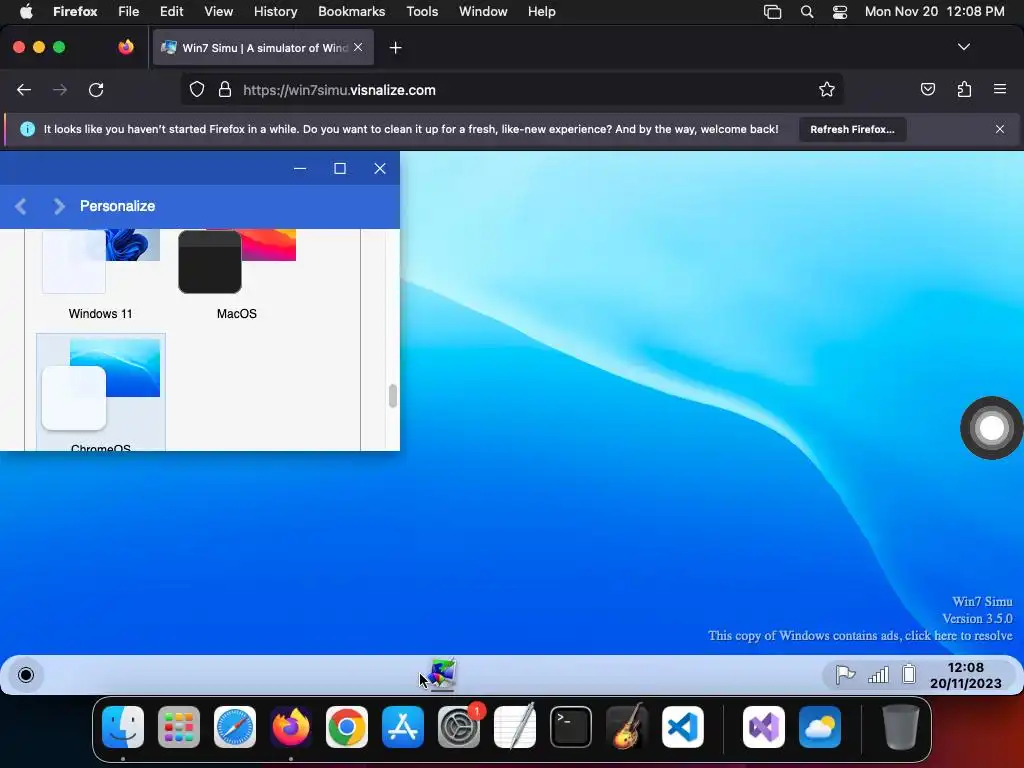Open the Firefox extensions icon

point(964,89)
